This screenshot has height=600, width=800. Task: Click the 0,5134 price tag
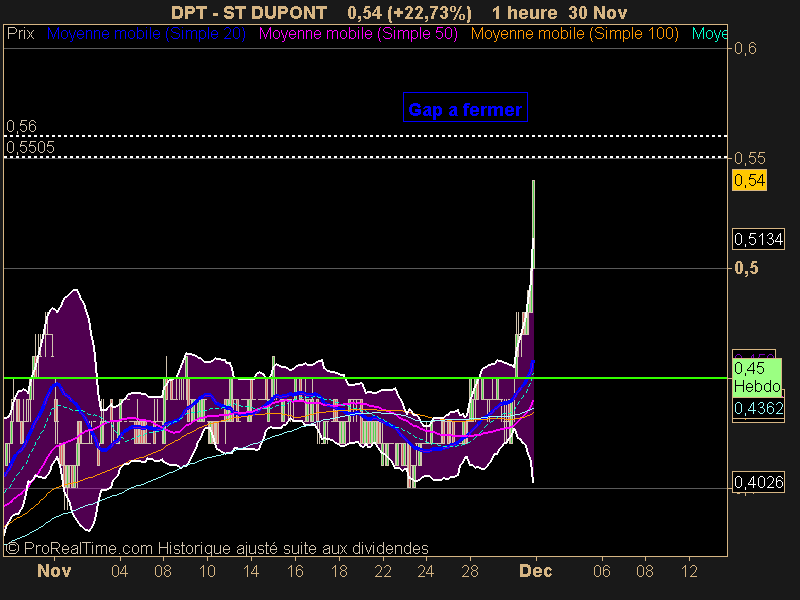tap(758, 239)
